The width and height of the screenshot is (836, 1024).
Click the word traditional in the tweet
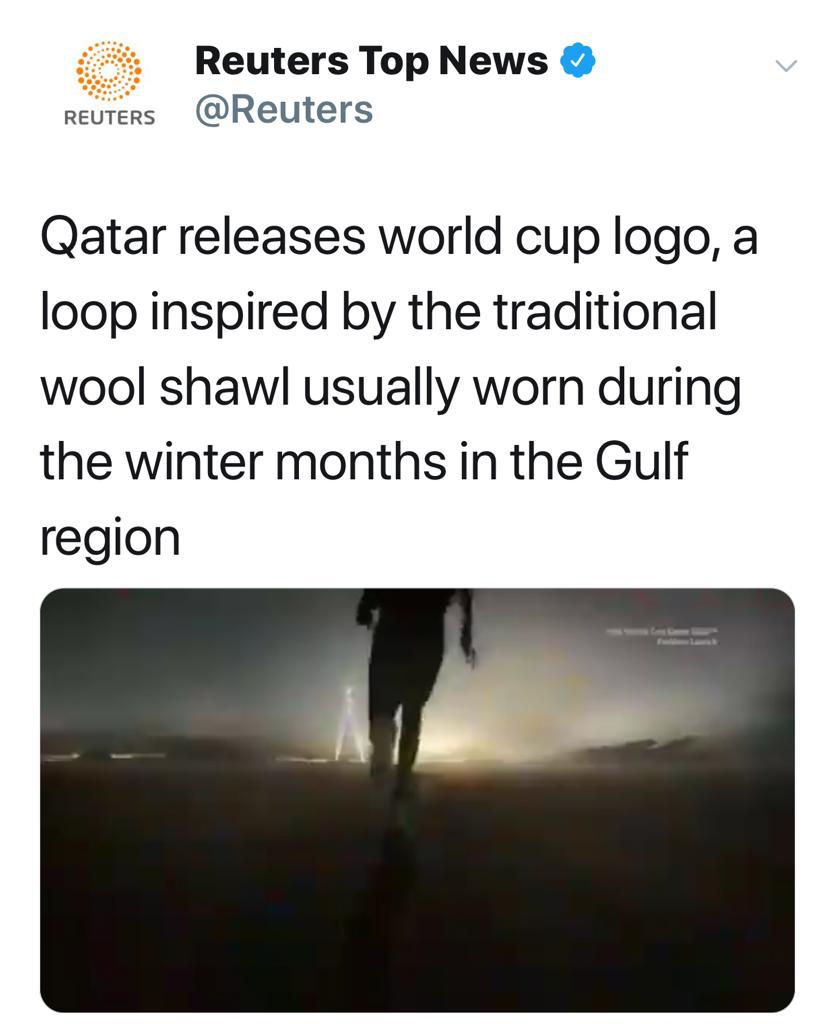pos(604,312)
